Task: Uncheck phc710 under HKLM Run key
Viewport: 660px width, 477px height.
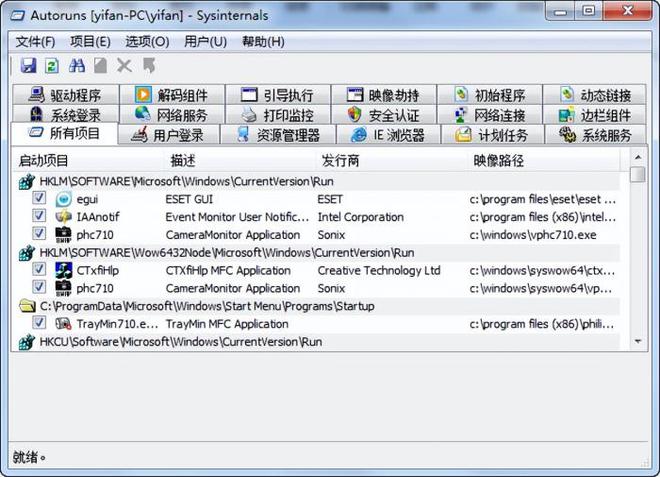Action: point(39,233)
